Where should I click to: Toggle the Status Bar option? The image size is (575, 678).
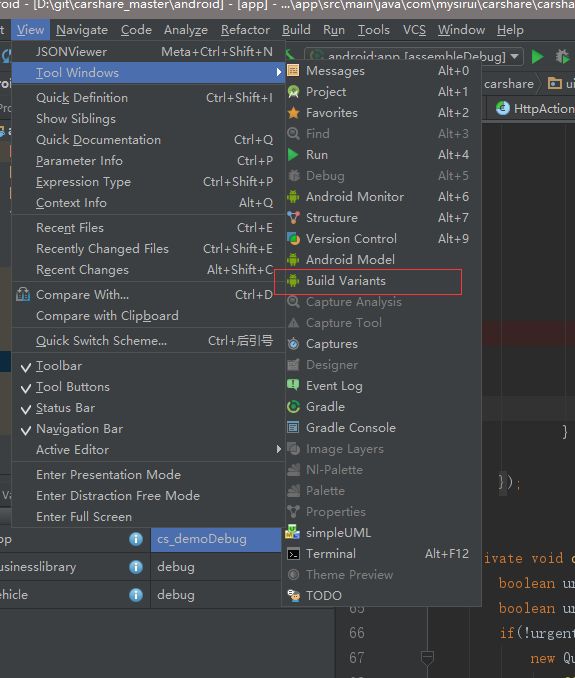point(148,408)
